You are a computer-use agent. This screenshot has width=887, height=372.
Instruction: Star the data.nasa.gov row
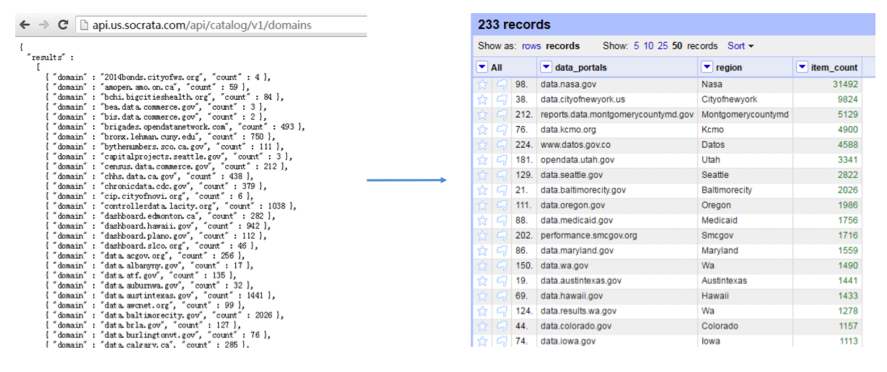coord(483,84)
